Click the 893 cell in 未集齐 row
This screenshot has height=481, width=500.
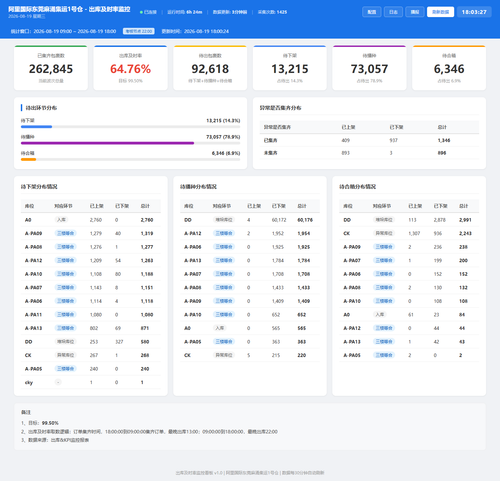click(x=346, y=153)
